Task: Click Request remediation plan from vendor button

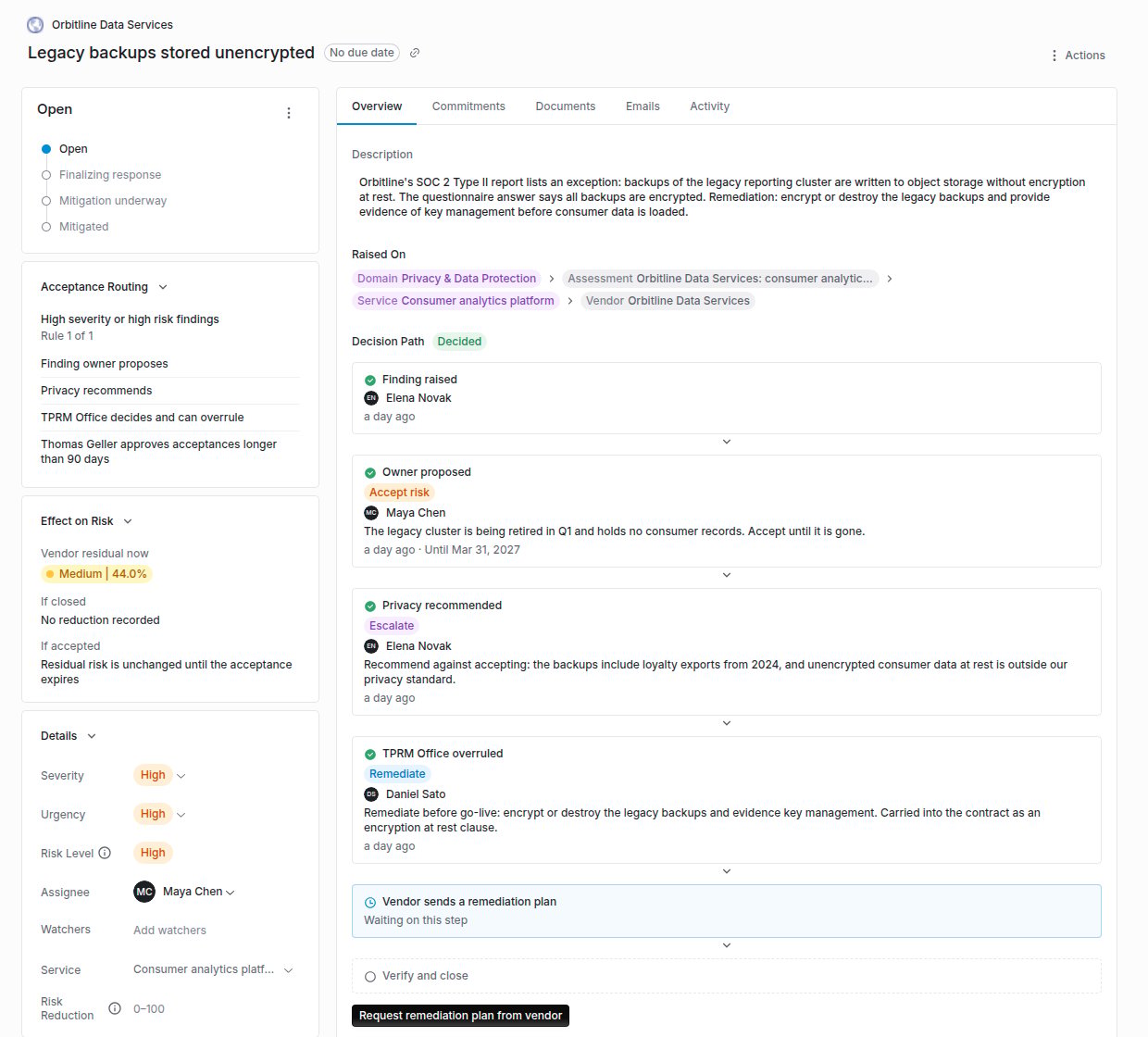Action: point(460,1016)
